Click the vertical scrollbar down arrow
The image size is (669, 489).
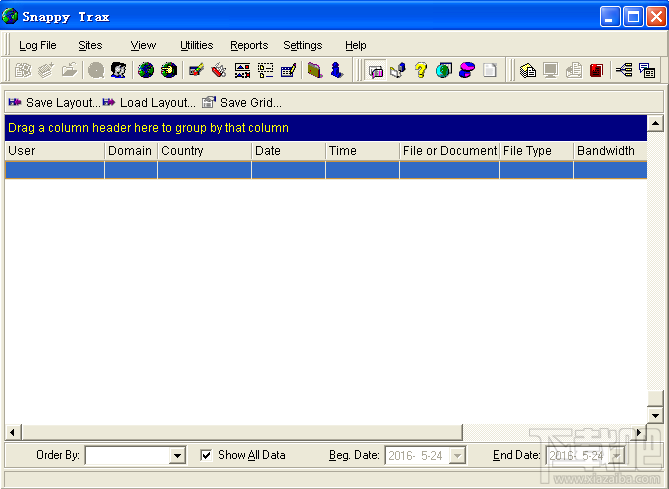click(655, 415)
